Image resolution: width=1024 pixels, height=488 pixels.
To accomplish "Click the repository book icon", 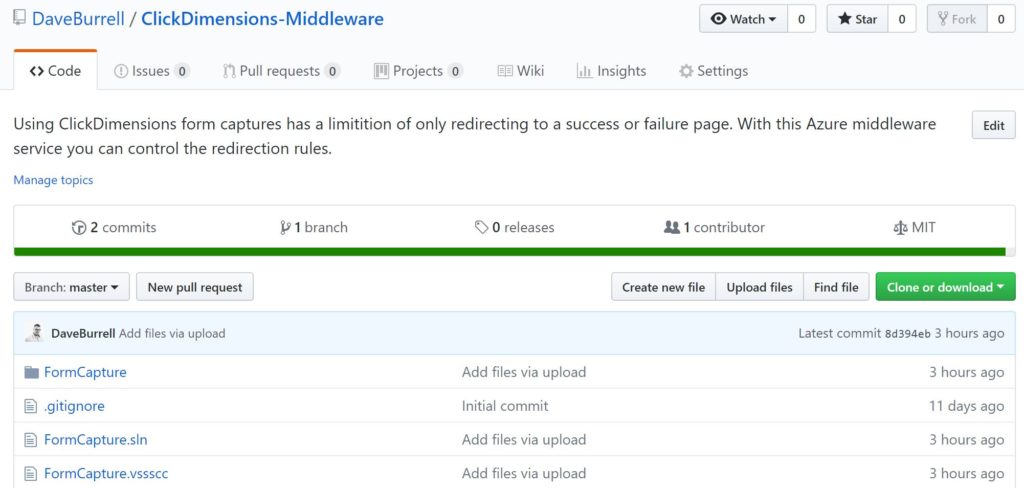I will [20, 18].
